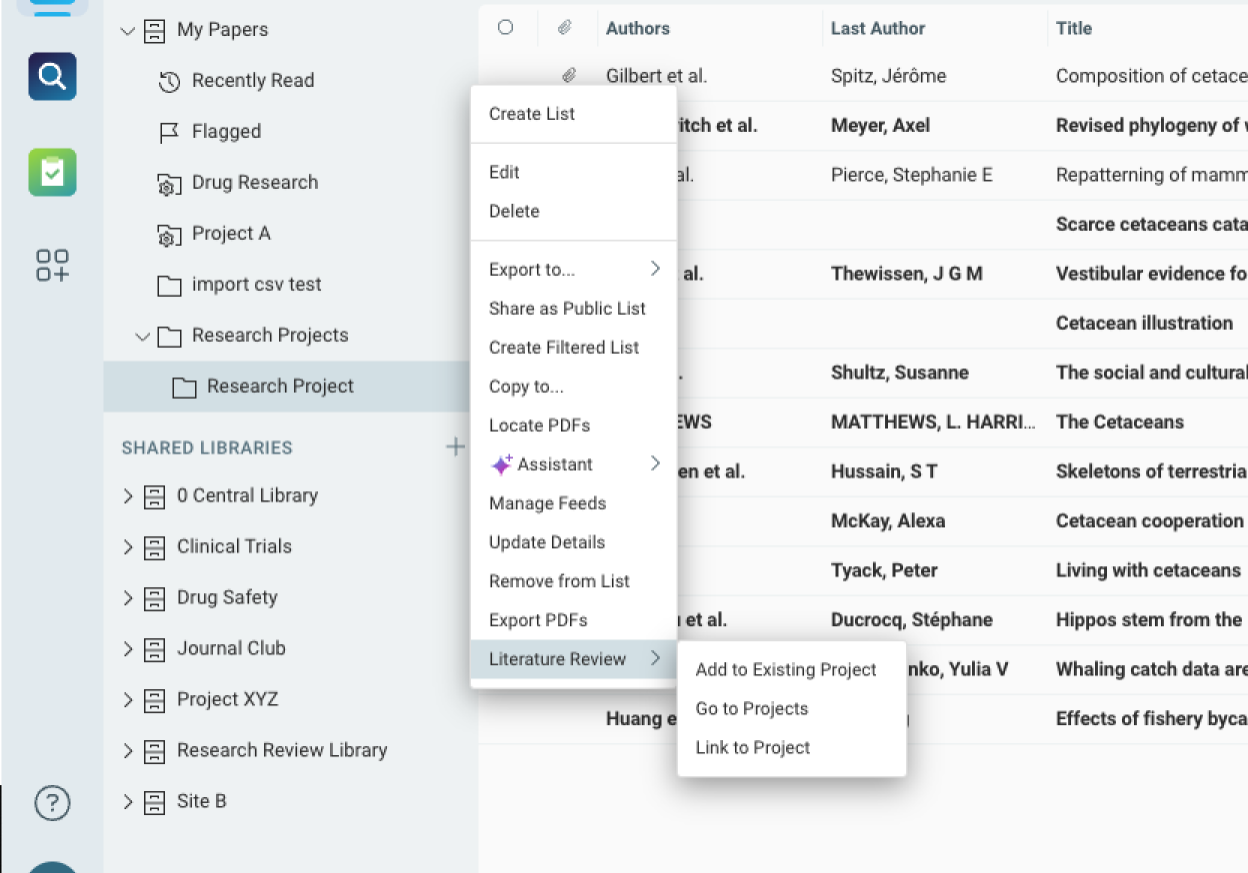Screen dimensions: 1248x873
Task: Select the green tasks clipboard icon in sidebar
Action: [51, 172]
